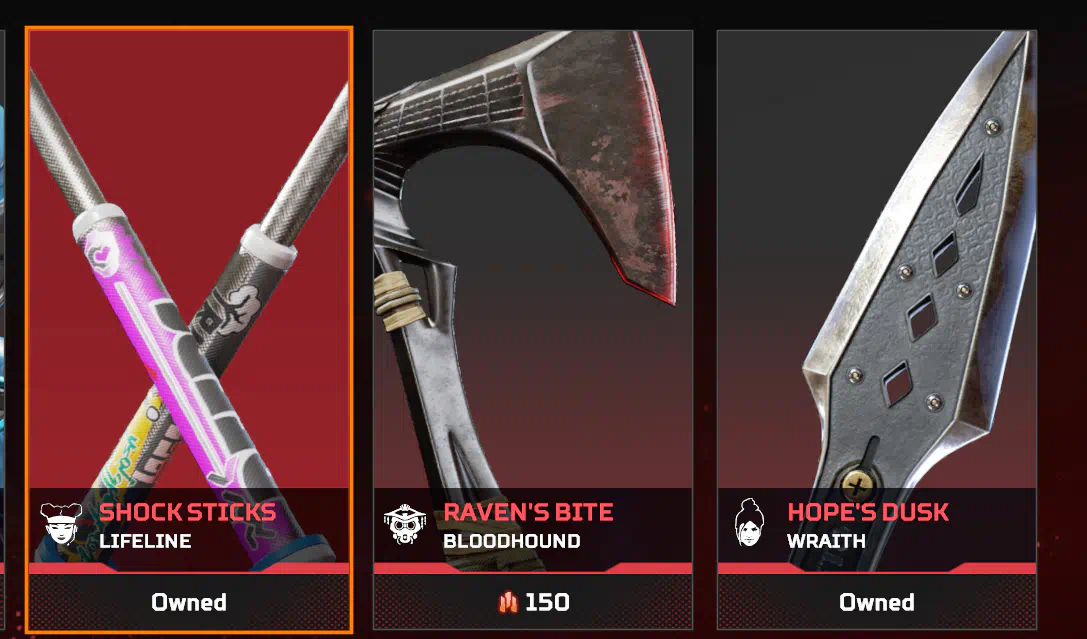Click the Owned status under Hope's Dusk
Viewport: 1087px width, 639px height.
[876, 602]
